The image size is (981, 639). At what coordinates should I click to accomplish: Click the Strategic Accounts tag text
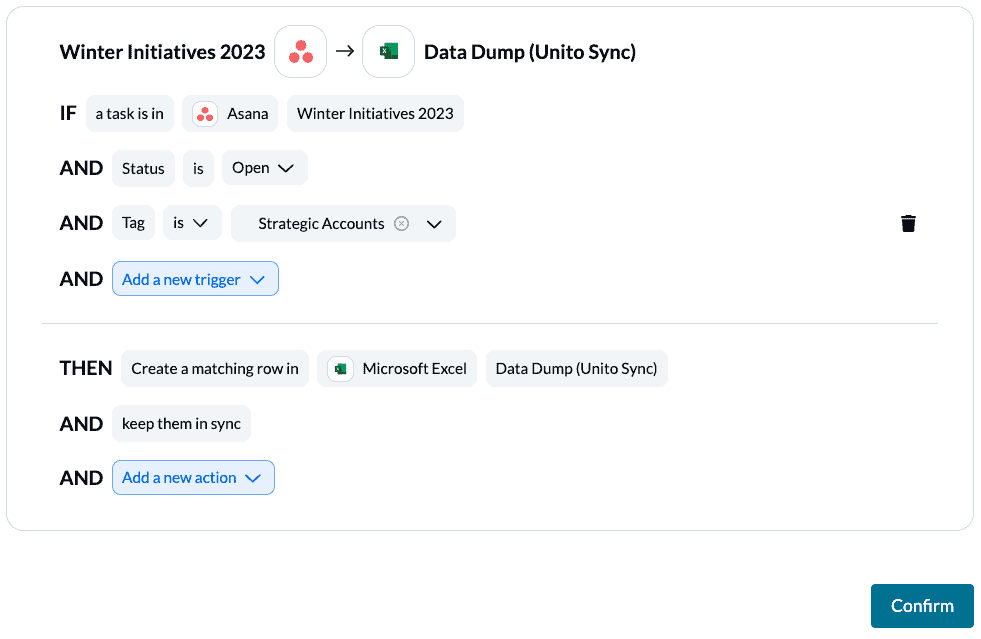(x=321, y=224)
